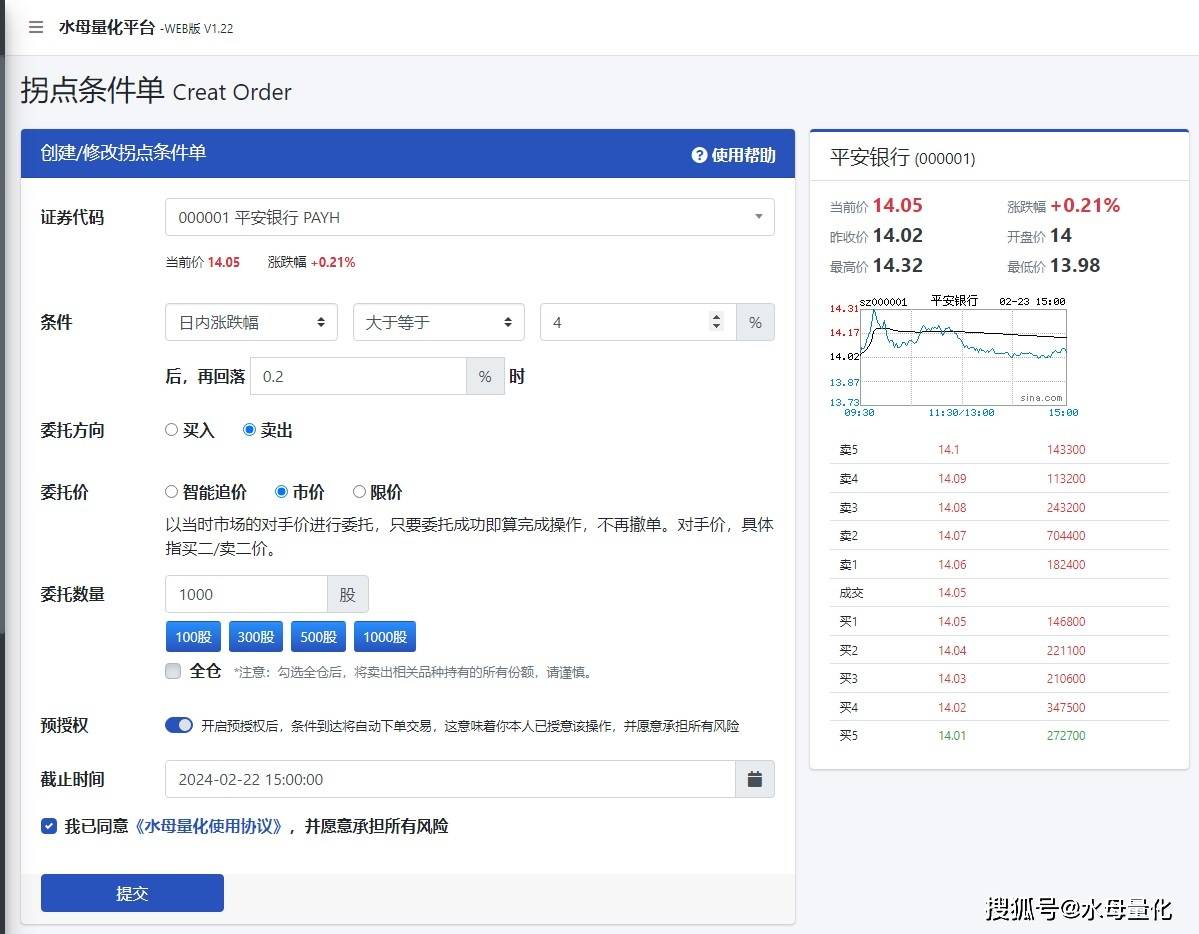Click the 使用帮助 question mark help icon
Image resolution: width=1199 pixels, height=934 pixels.
point(699,156)
